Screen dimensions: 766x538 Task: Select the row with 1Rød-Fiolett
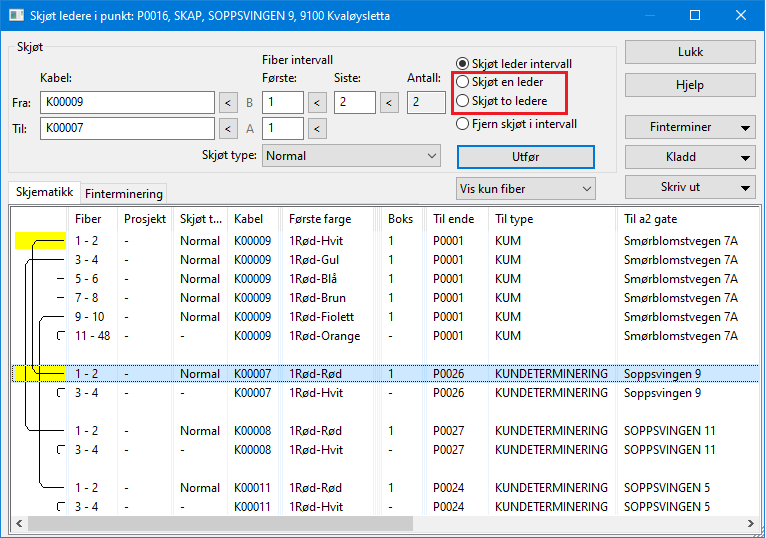coord(386,317)
